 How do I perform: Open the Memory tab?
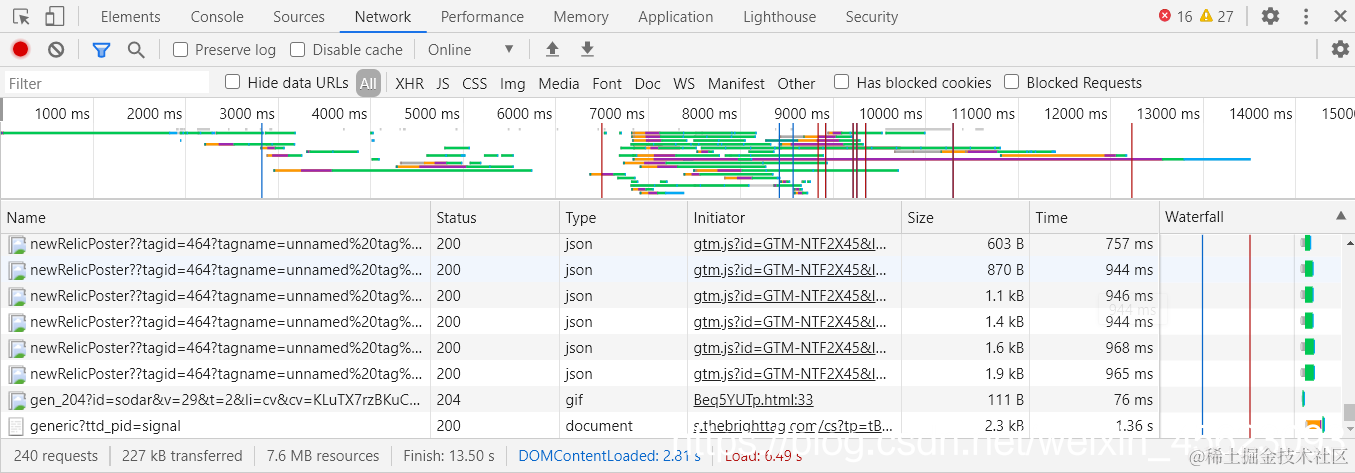point(581,16)
